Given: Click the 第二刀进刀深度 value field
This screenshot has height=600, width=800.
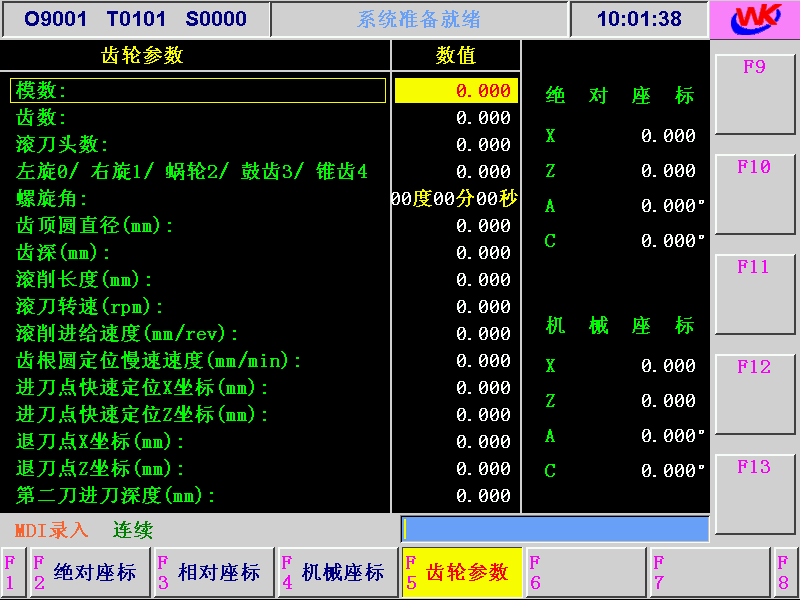Looking at the screenshot, I should [456, 496].
